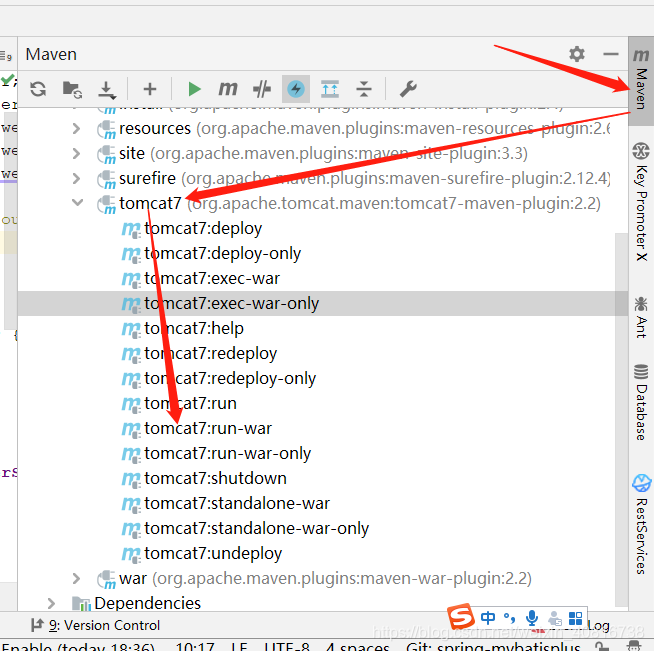The width and height of the screenshot is (654, 651).
Task: Select tomcat7:shutdown goal
Action: (216, 478)
